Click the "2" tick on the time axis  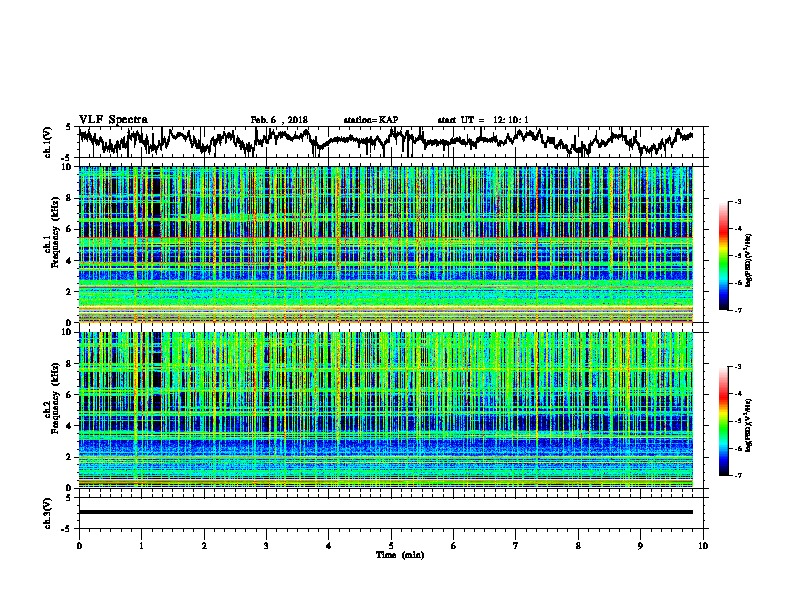coord(204,545)
